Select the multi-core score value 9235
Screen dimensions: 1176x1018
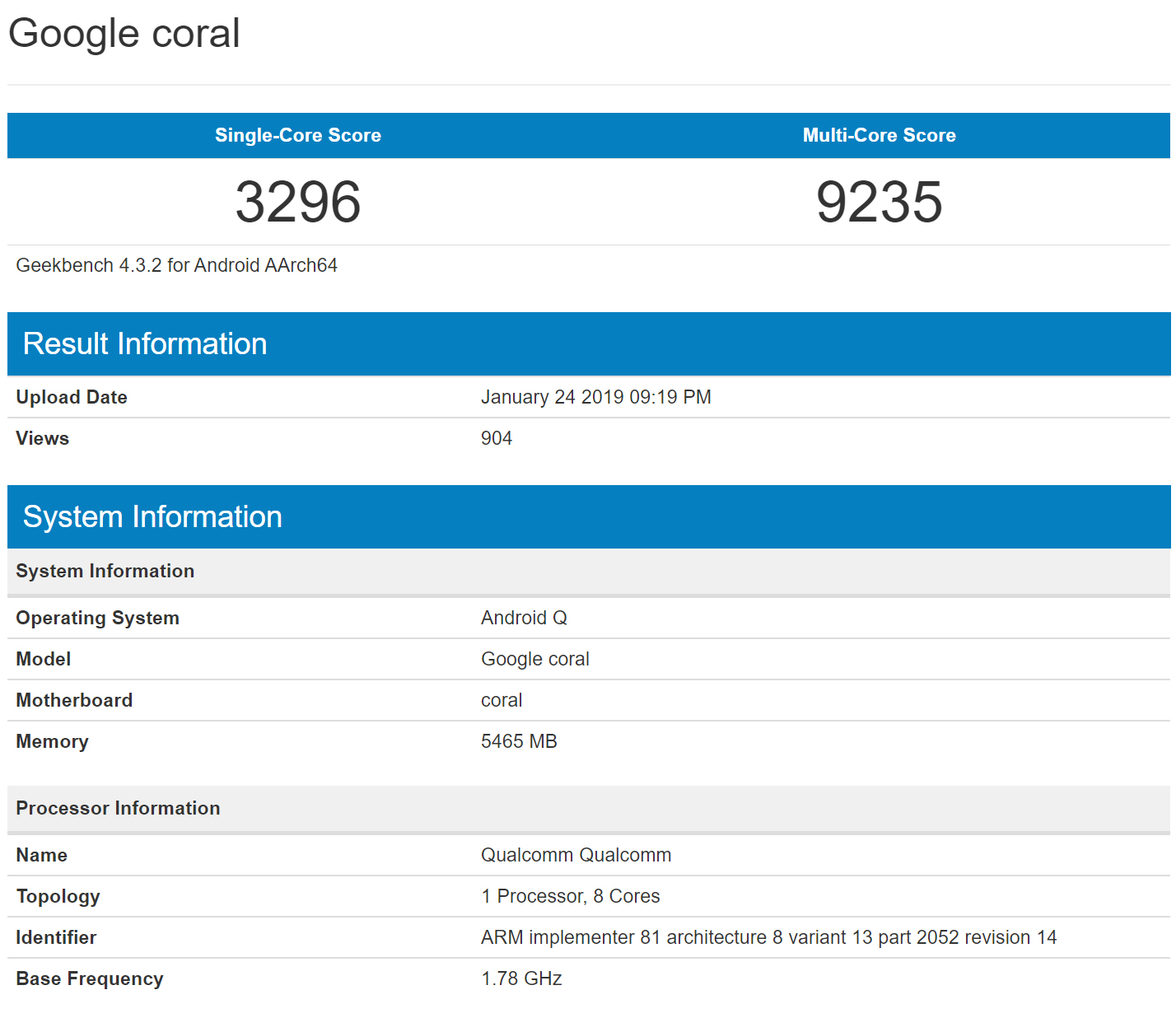click(x=879, y=202)
